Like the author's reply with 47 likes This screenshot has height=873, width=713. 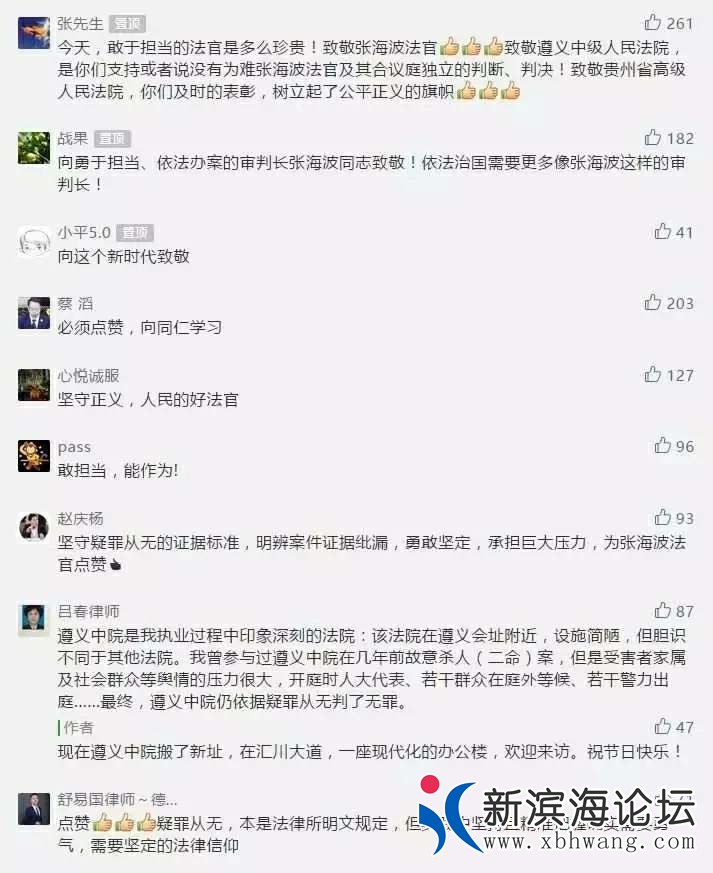point(662,726)
